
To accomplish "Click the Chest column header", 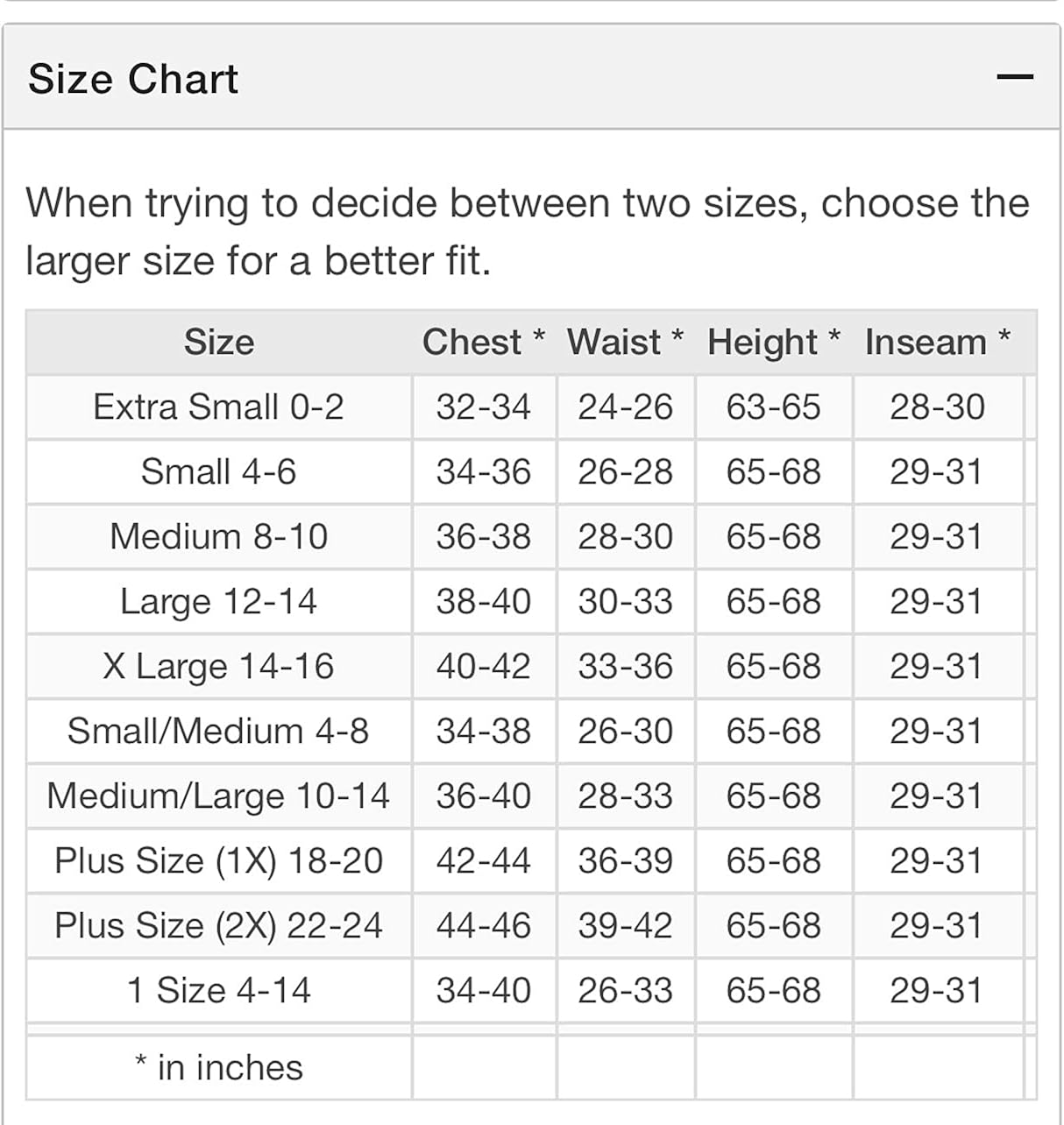I will [x=483, y=343].
